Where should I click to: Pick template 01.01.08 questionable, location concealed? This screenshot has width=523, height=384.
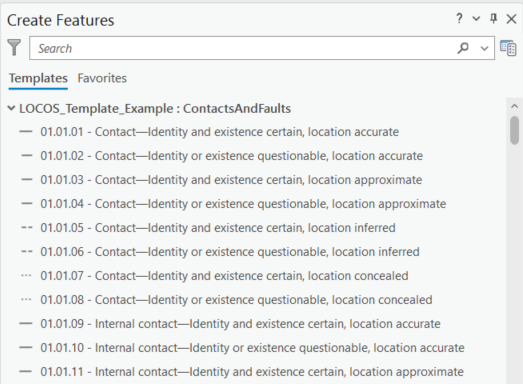[x=236, y=300]
